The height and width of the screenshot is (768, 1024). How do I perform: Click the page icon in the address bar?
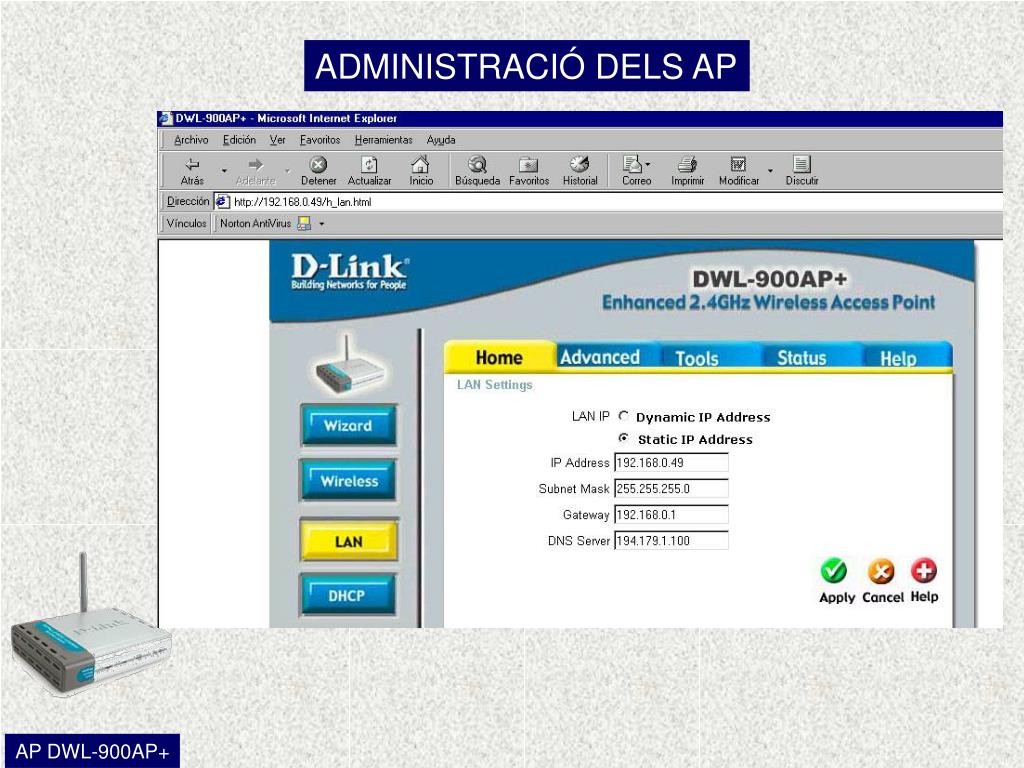click(222, 201)
